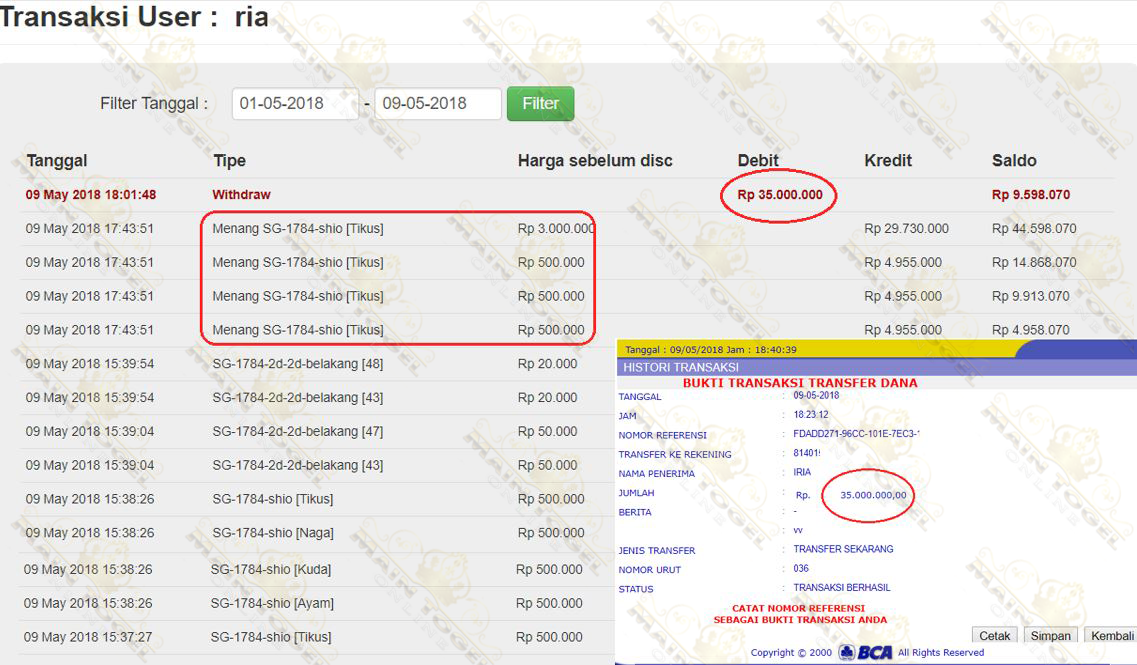
Task: Click the HISTORI TRANSAKSI header bar
Action: pos(875,367)
